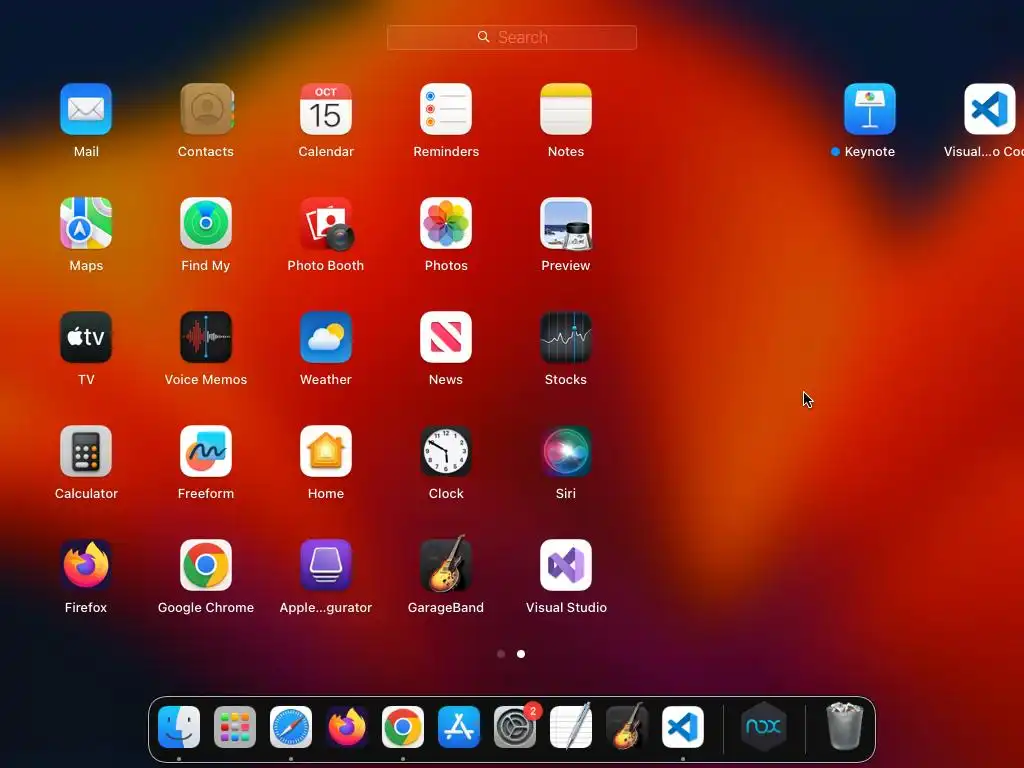Open the App Store from the Dock
1024x768 pixels.
(459, 727)
